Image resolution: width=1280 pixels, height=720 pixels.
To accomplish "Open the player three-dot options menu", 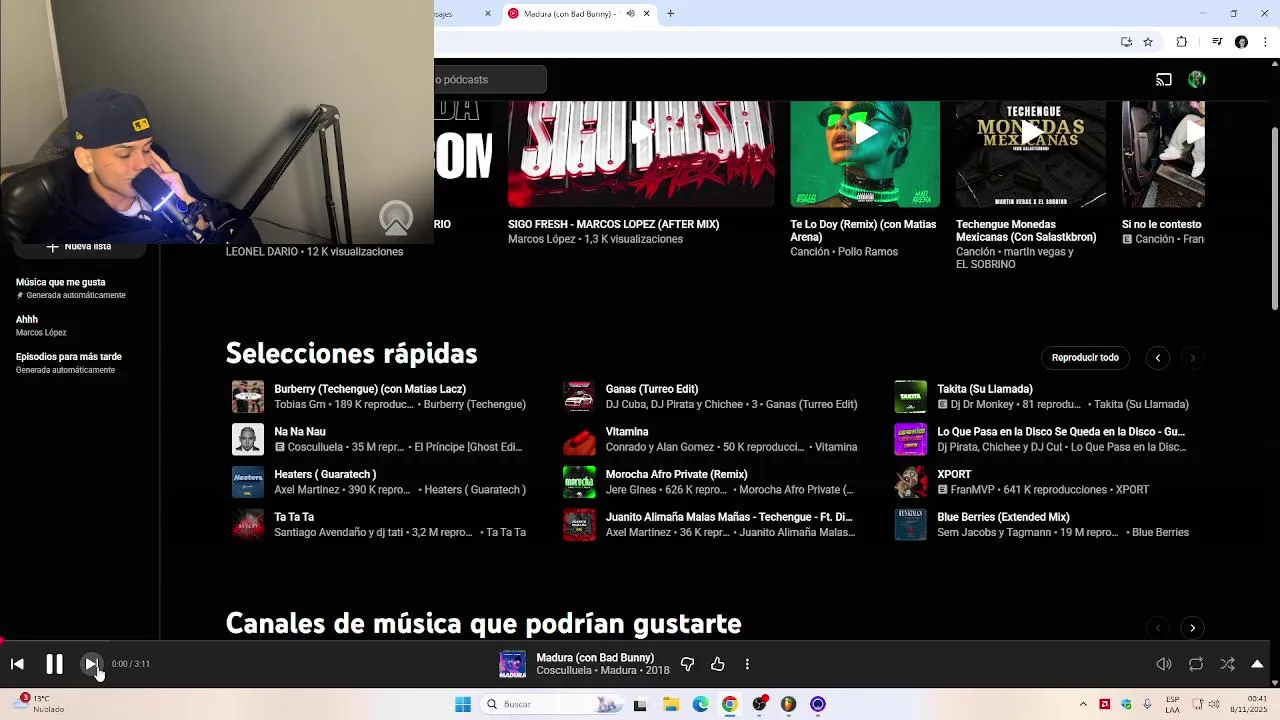I will (747, 664).
